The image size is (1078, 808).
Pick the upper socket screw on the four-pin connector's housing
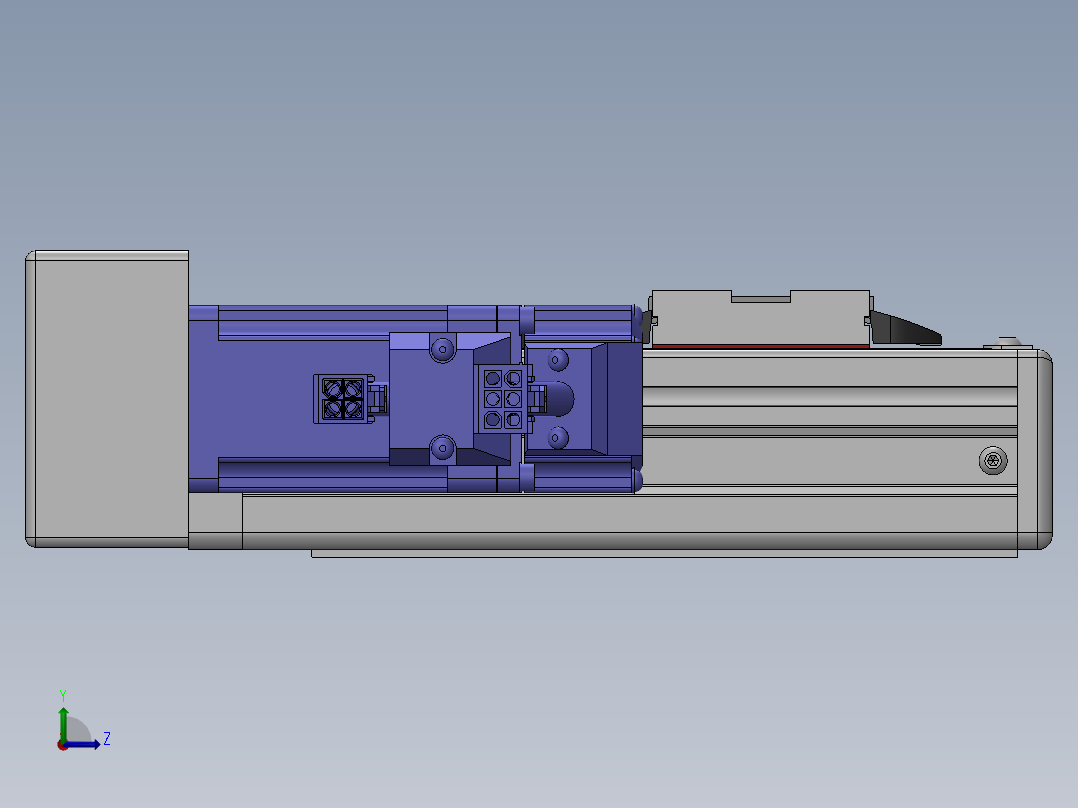pyautogui.click(x=443, y=349)
